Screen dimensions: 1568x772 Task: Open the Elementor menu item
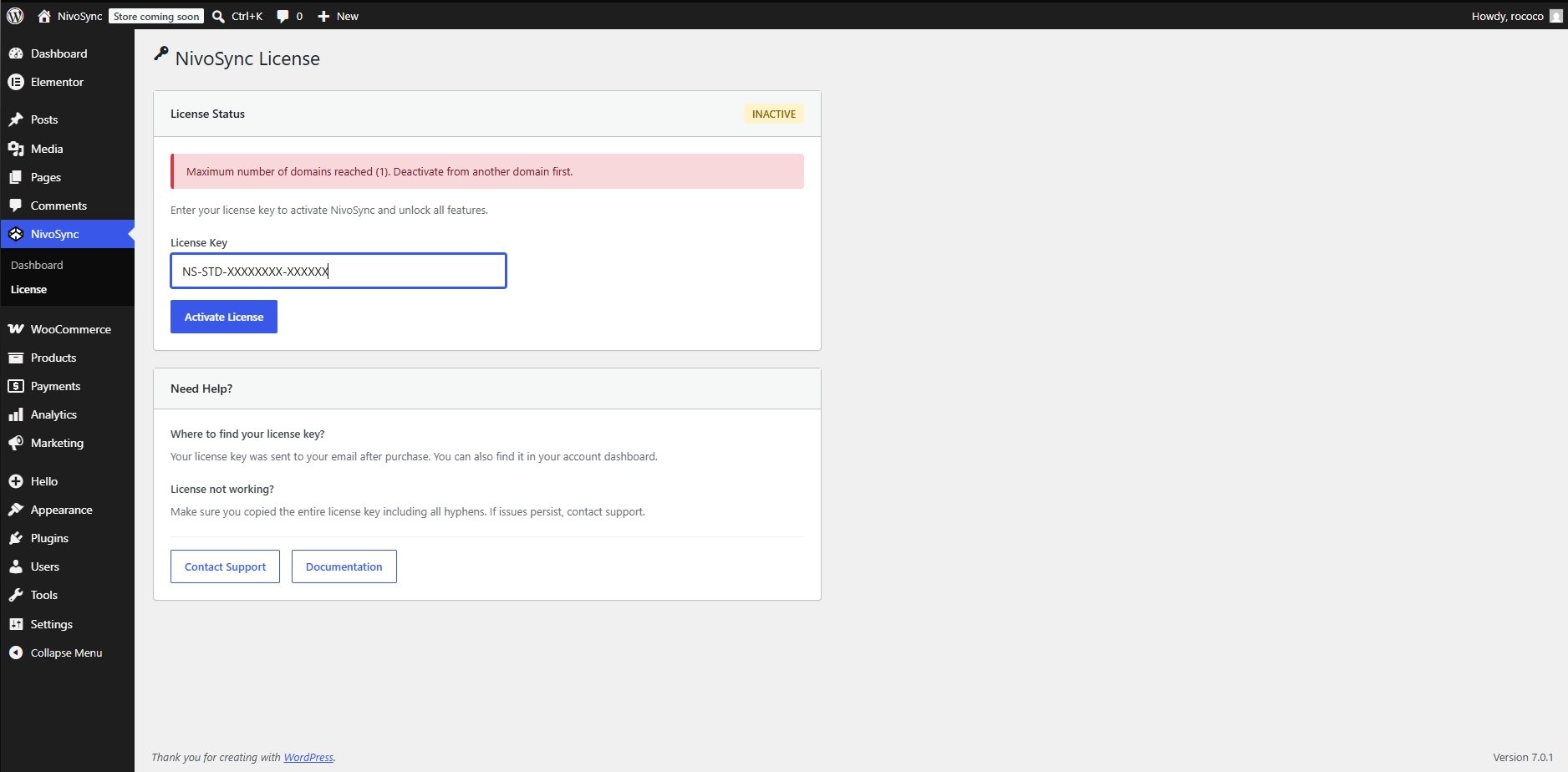click(57, 82)
